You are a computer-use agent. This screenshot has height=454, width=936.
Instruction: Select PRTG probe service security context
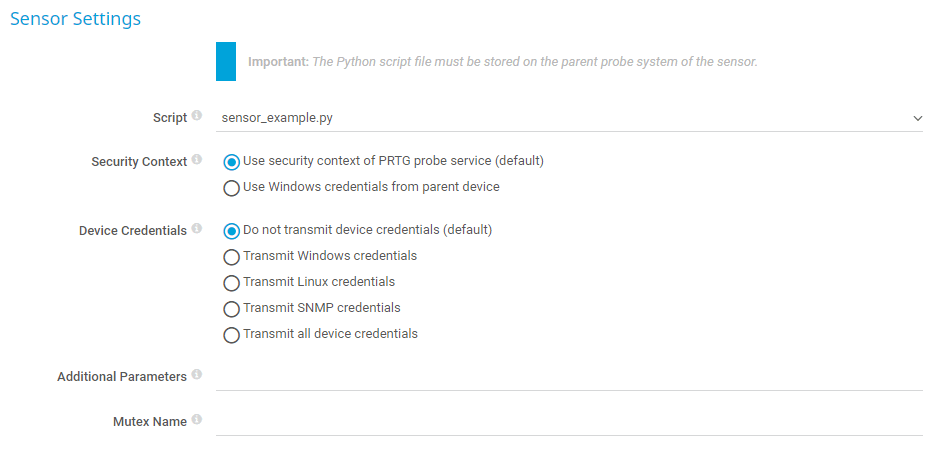pyautogui.click(x=232, y=161)
